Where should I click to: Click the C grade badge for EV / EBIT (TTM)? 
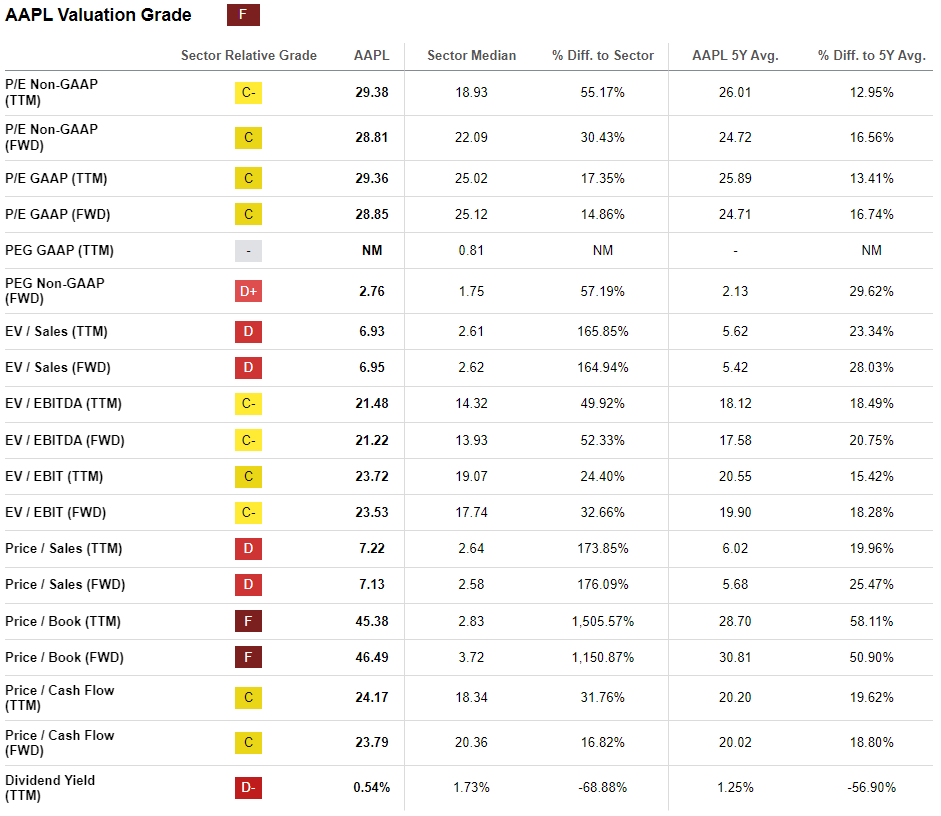tap(248, 476)
